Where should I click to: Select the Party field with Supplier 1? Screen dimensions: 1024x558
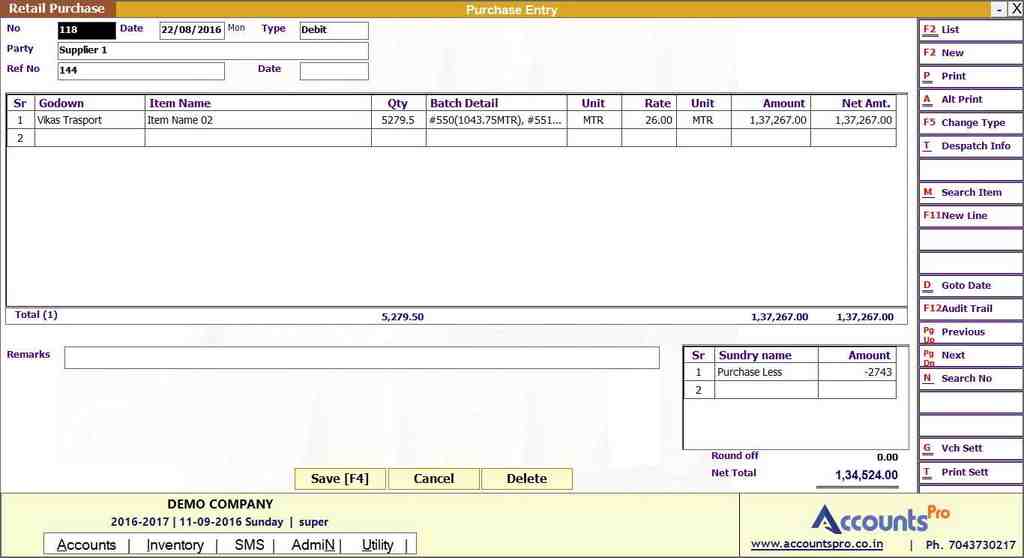point(212,50)
